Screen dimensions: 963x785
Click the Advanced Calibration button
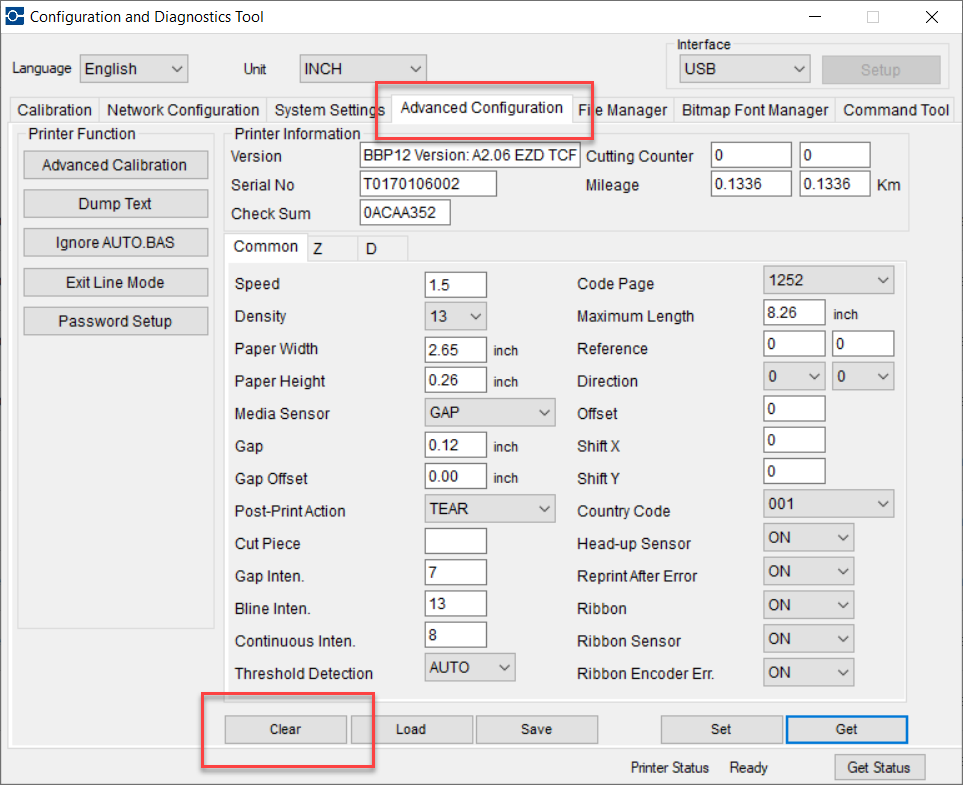pos(115,165)
